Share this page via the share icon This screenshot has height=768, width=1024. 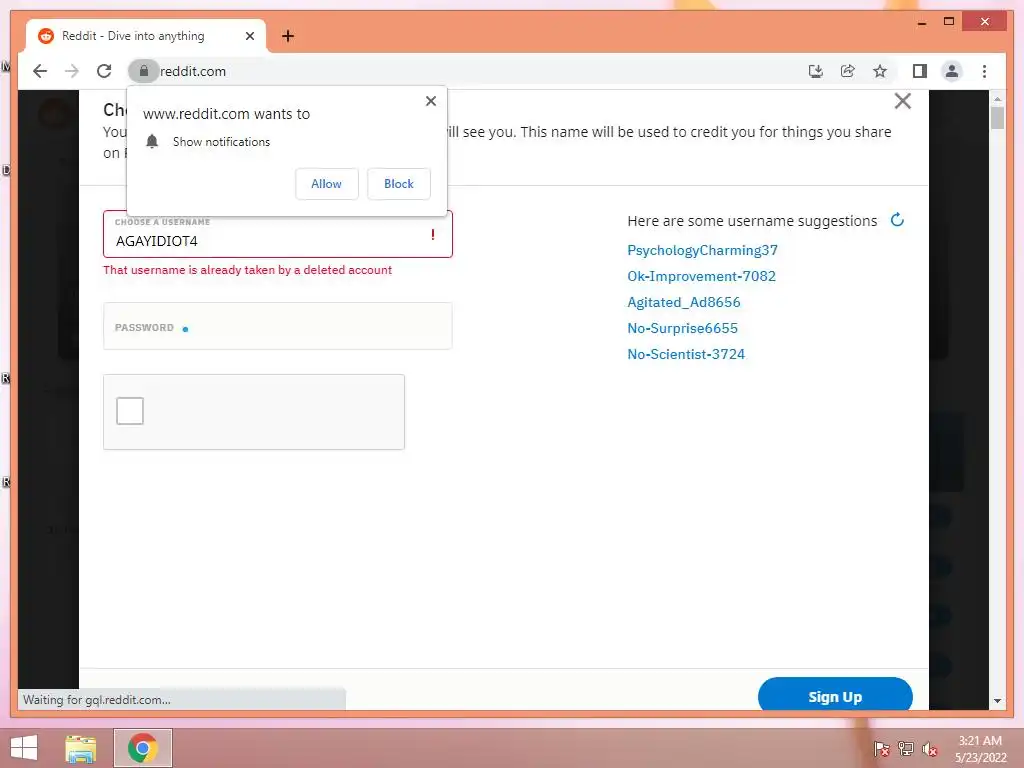[848, 71]
